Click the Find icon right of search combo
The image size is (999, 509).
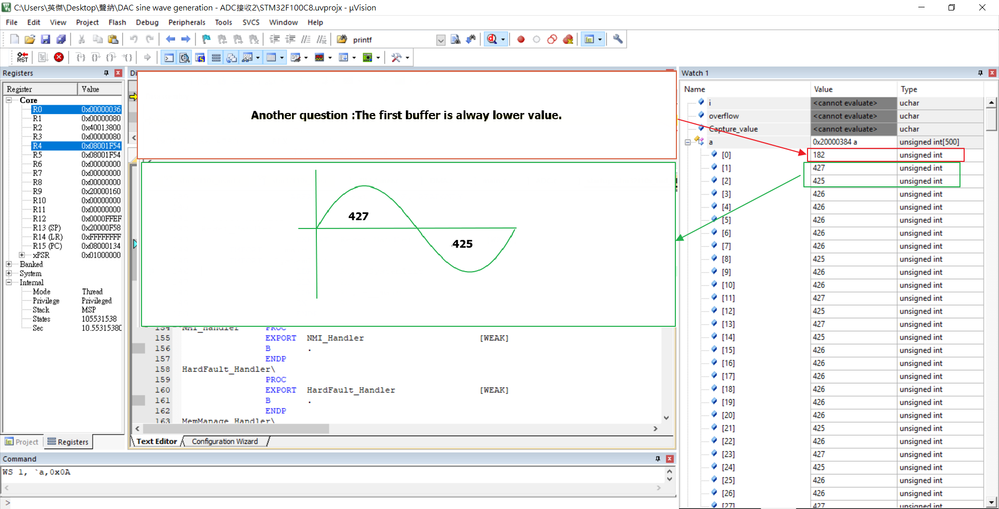pyautogui.click(x=456, y=39)
